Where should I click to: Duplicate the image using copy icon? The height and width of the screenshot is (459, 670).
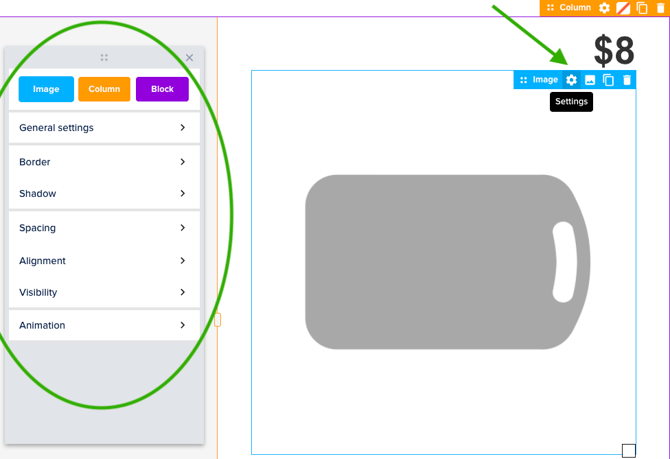tap(608, 80)
